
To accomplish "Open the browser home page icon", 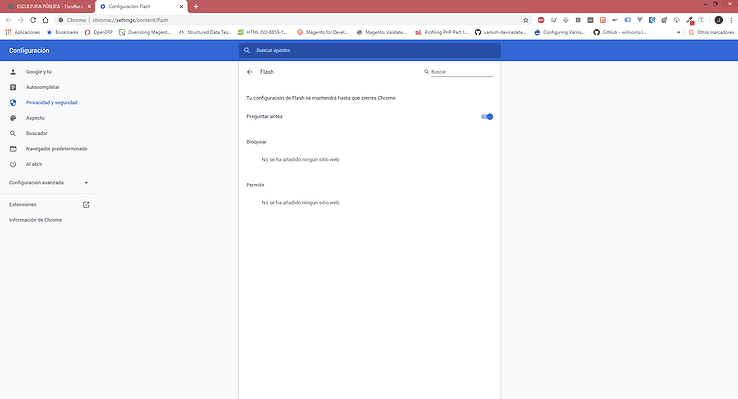I will point(45,20).
